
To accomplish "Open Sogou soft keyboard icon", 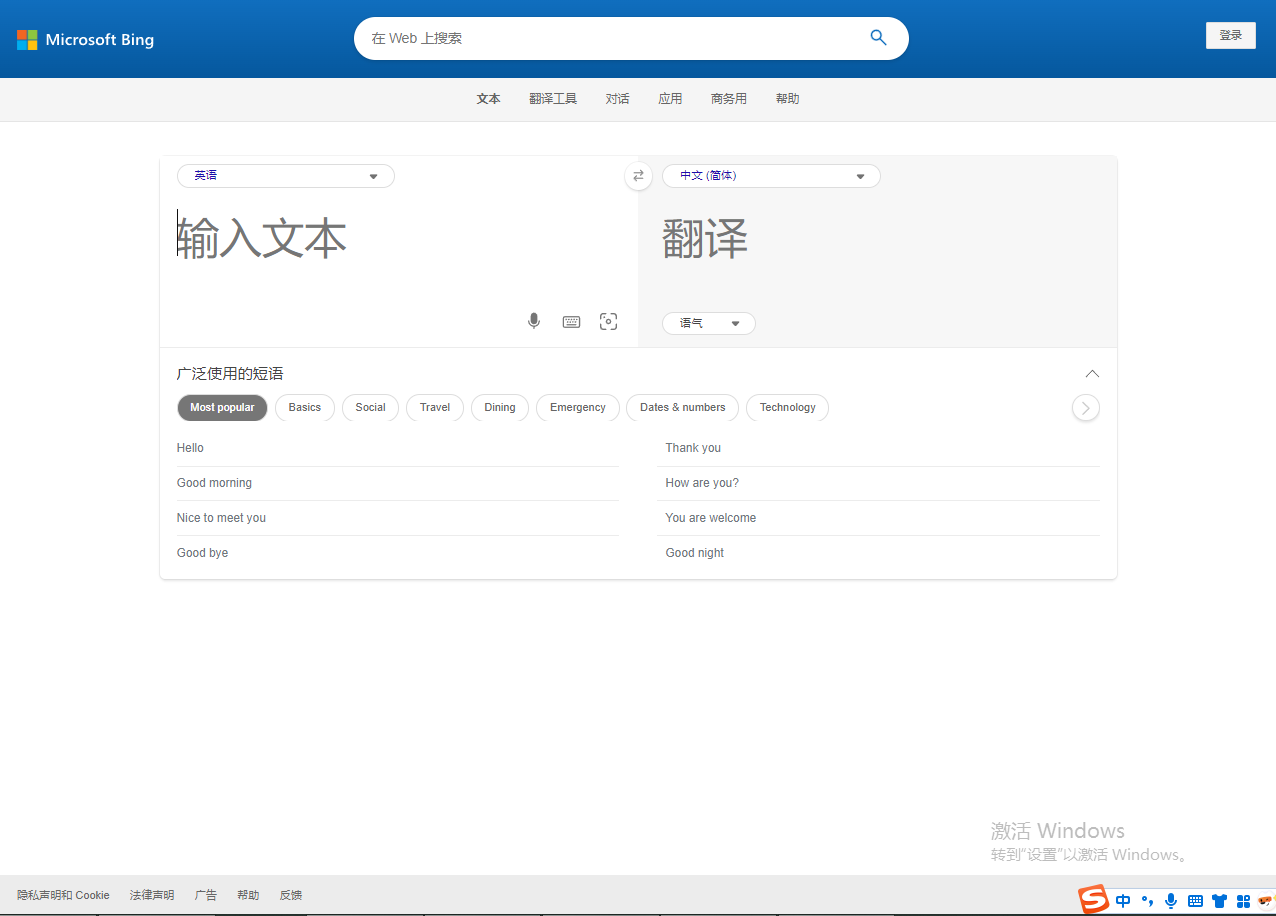I will [1195, 901].
